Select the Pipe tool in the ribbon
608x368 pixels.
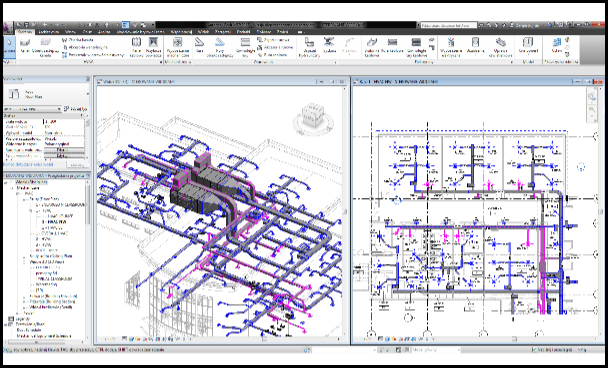tap(200, 42)
